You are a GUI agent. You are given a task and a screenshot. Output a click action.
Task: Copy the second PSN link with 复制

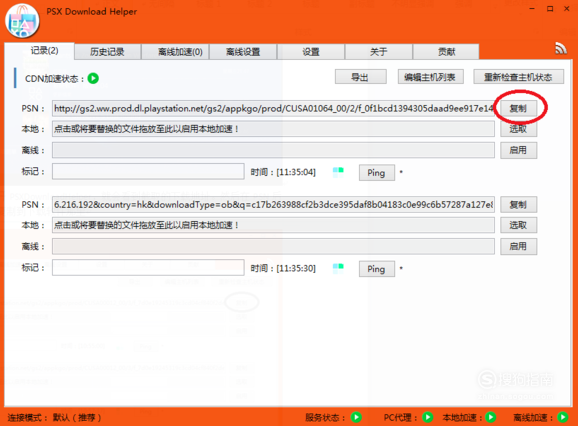pos(518,205)
